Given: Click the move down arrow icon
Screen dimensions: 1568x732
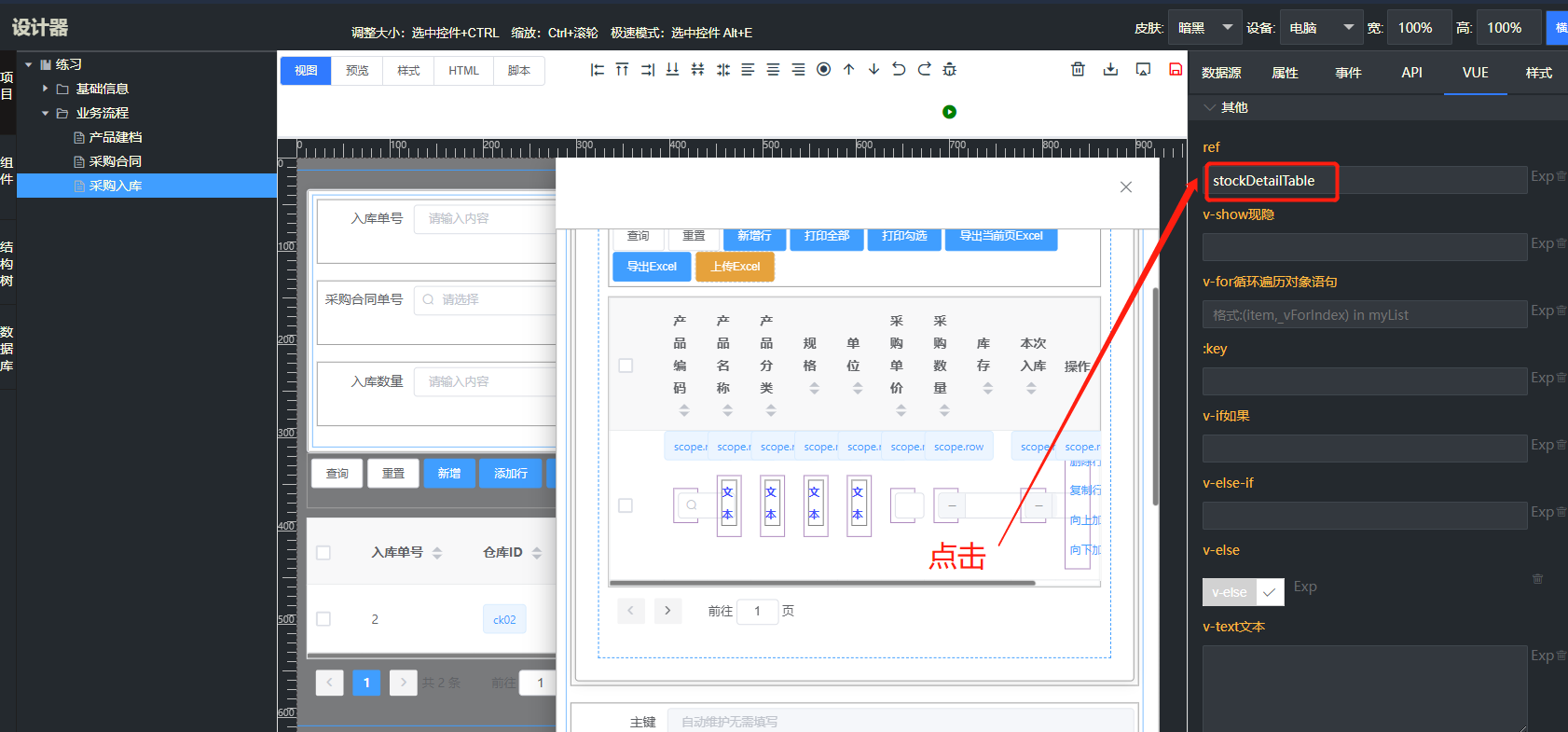Looking at the screenshot, I should click(x=873, y=70).
